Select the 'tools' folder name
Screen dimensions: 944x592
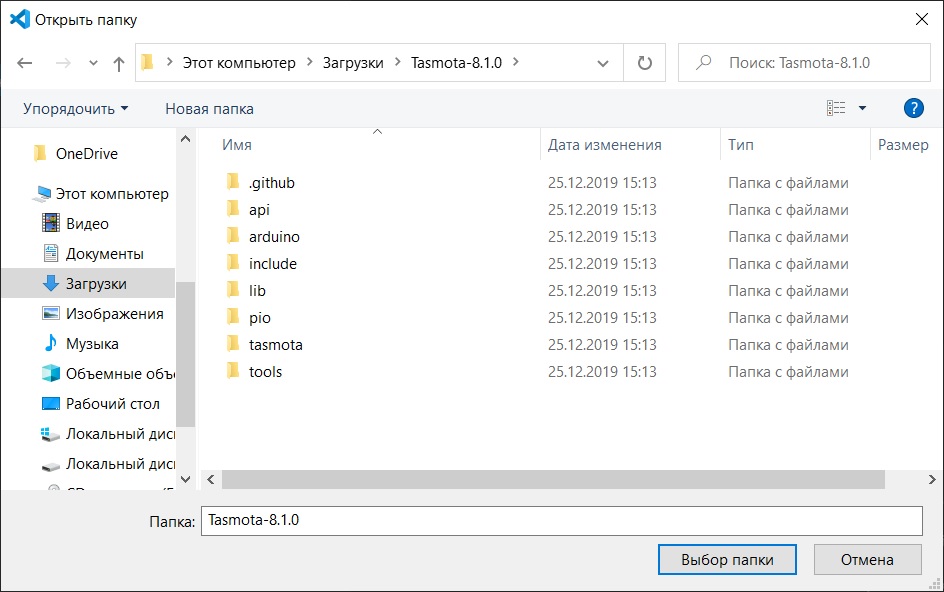[265, 372]
